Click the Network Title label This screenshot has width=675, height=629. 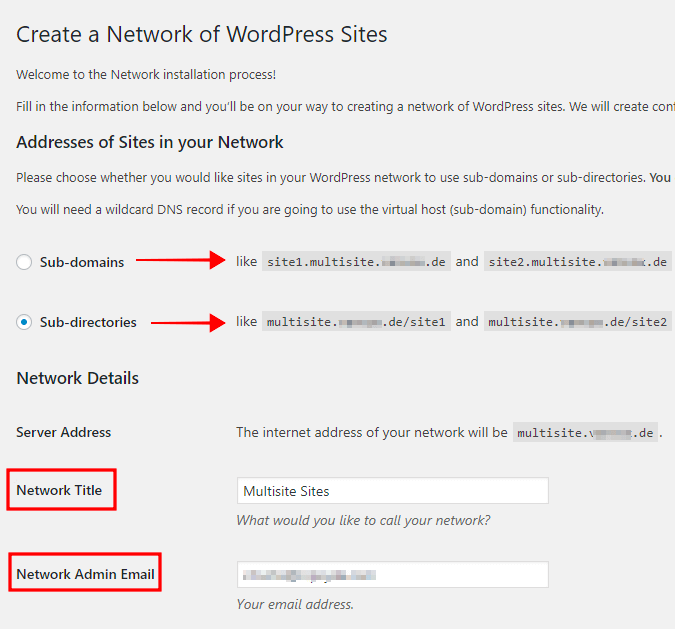tap(59, 490)
